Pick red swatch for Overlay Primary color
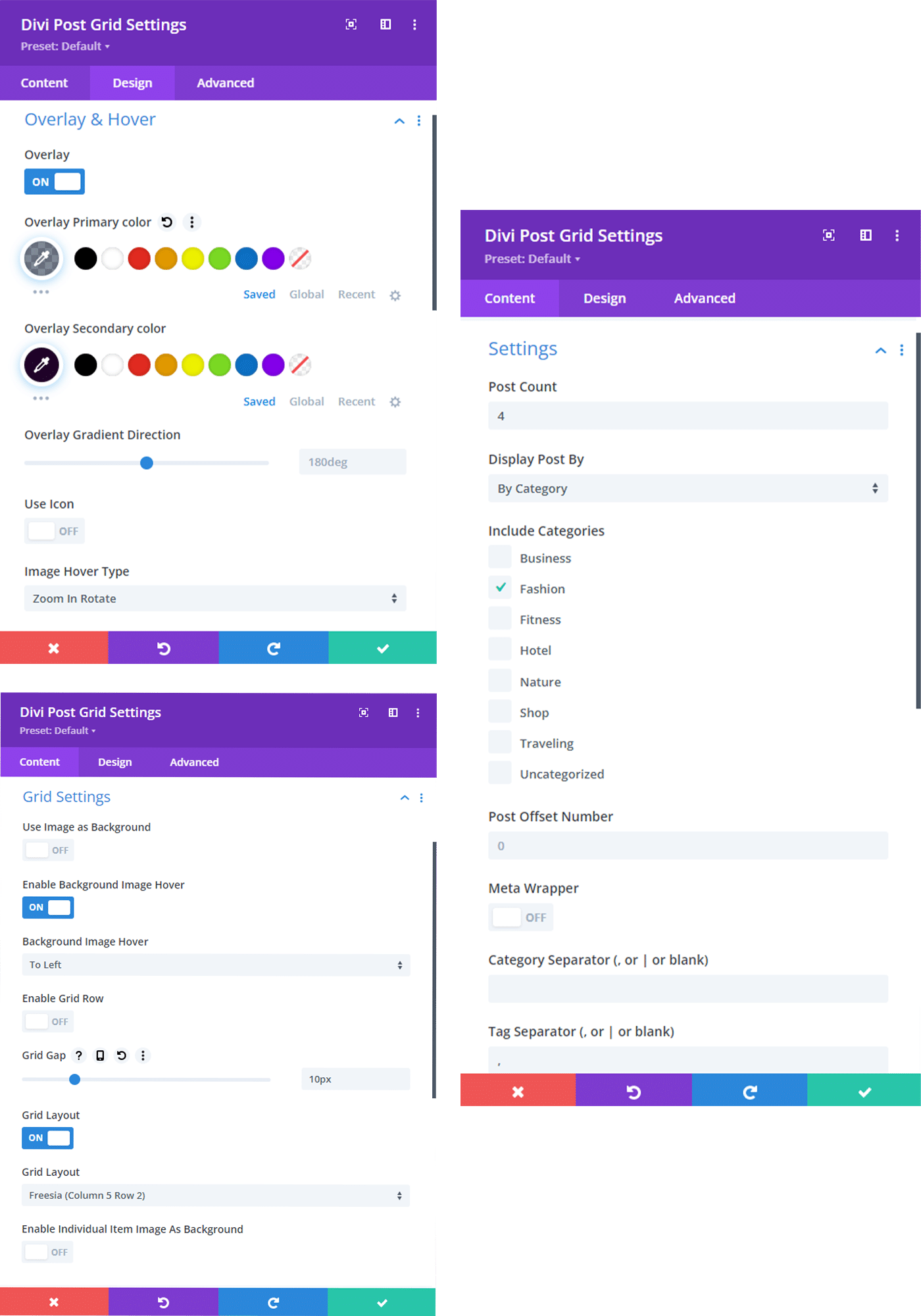Screen dimensions: 921x1316 coord(139,259)
